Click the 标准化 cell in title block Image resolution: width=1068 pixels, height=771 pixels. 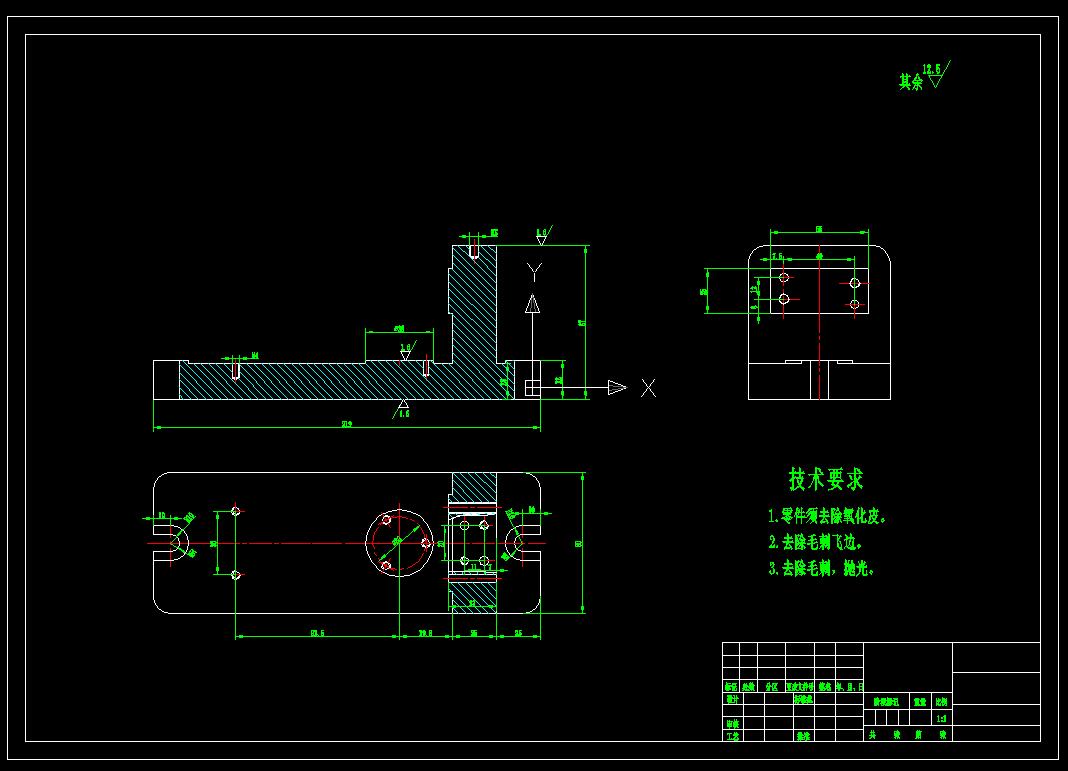pos(804,699)
